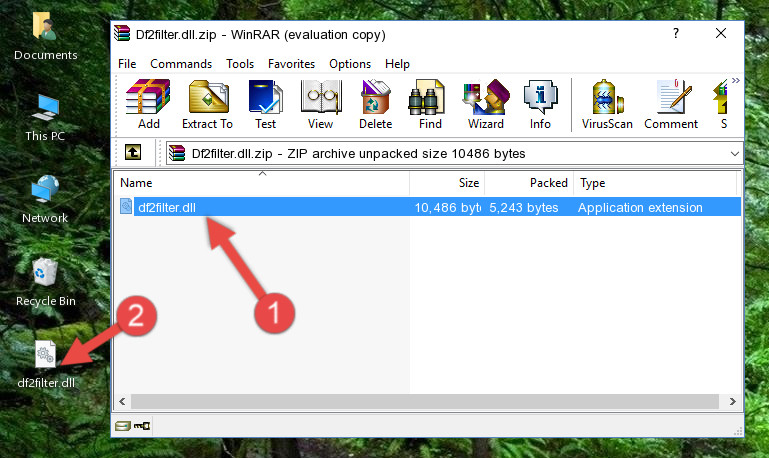Click the WinRAR books icon in title bar
Image resolution: width=769 pixels, height=458 pixels.
click(x=122, y=34)
